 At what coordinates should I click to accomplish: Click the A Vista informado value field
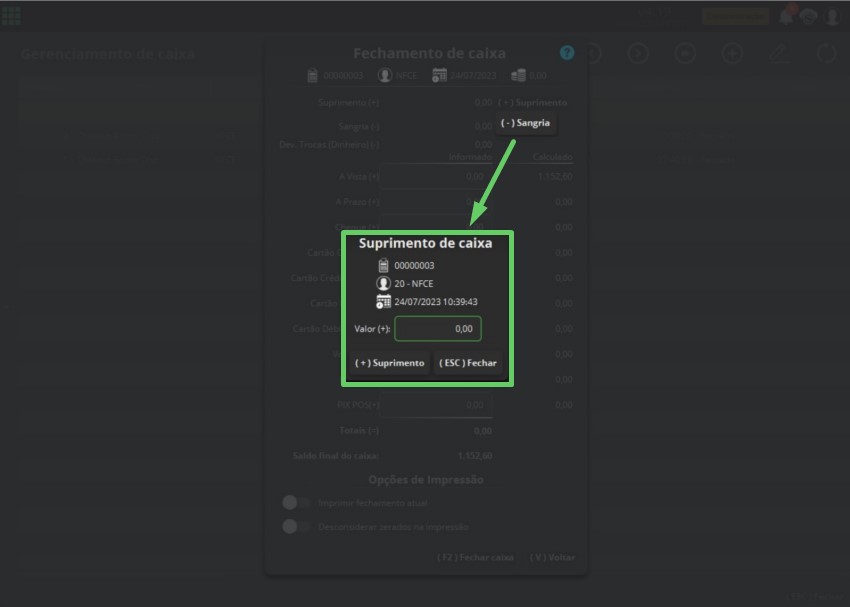click(436, 176)
